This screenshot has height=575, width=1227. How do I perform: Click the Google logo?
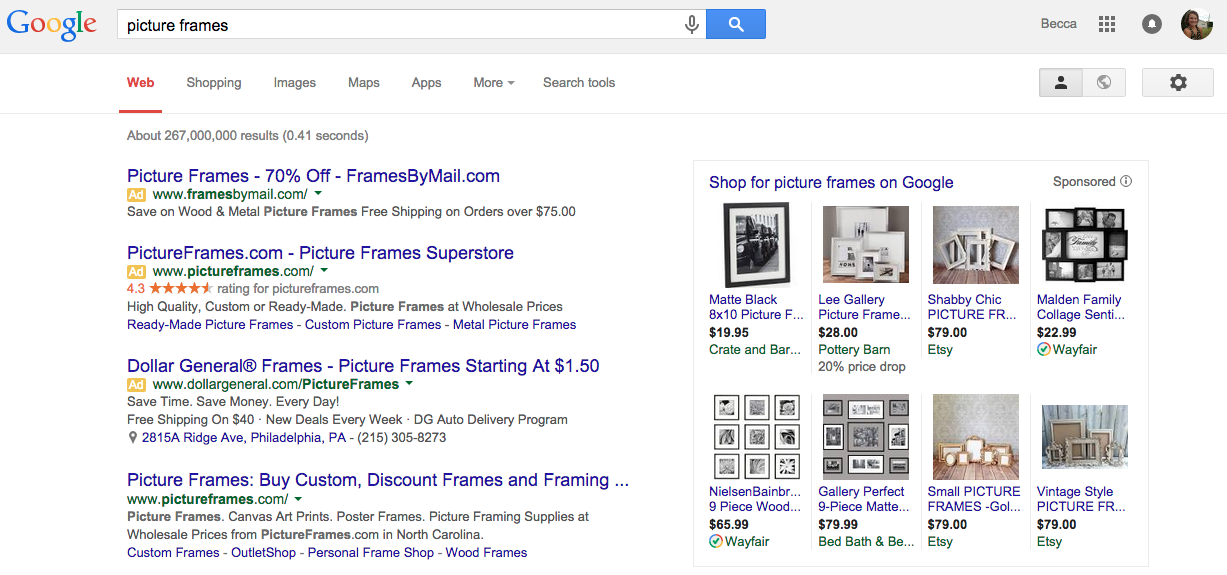(52, 25)
